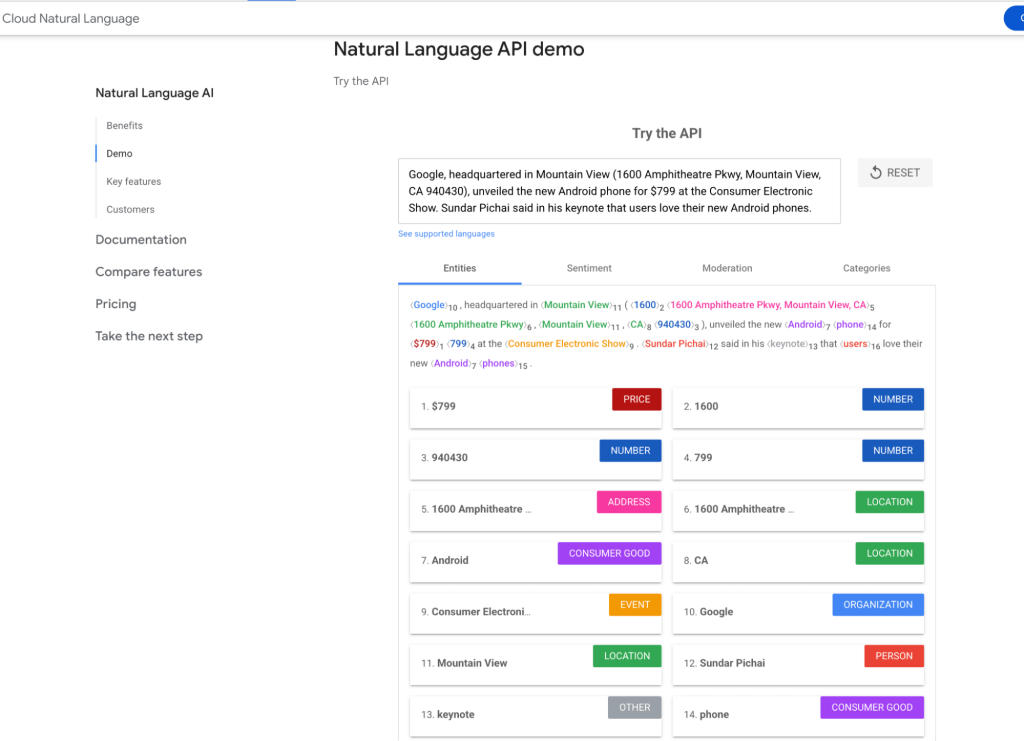Click inside the sample text input box
This screenshot has height=741, width=1024.
point(619,191)
